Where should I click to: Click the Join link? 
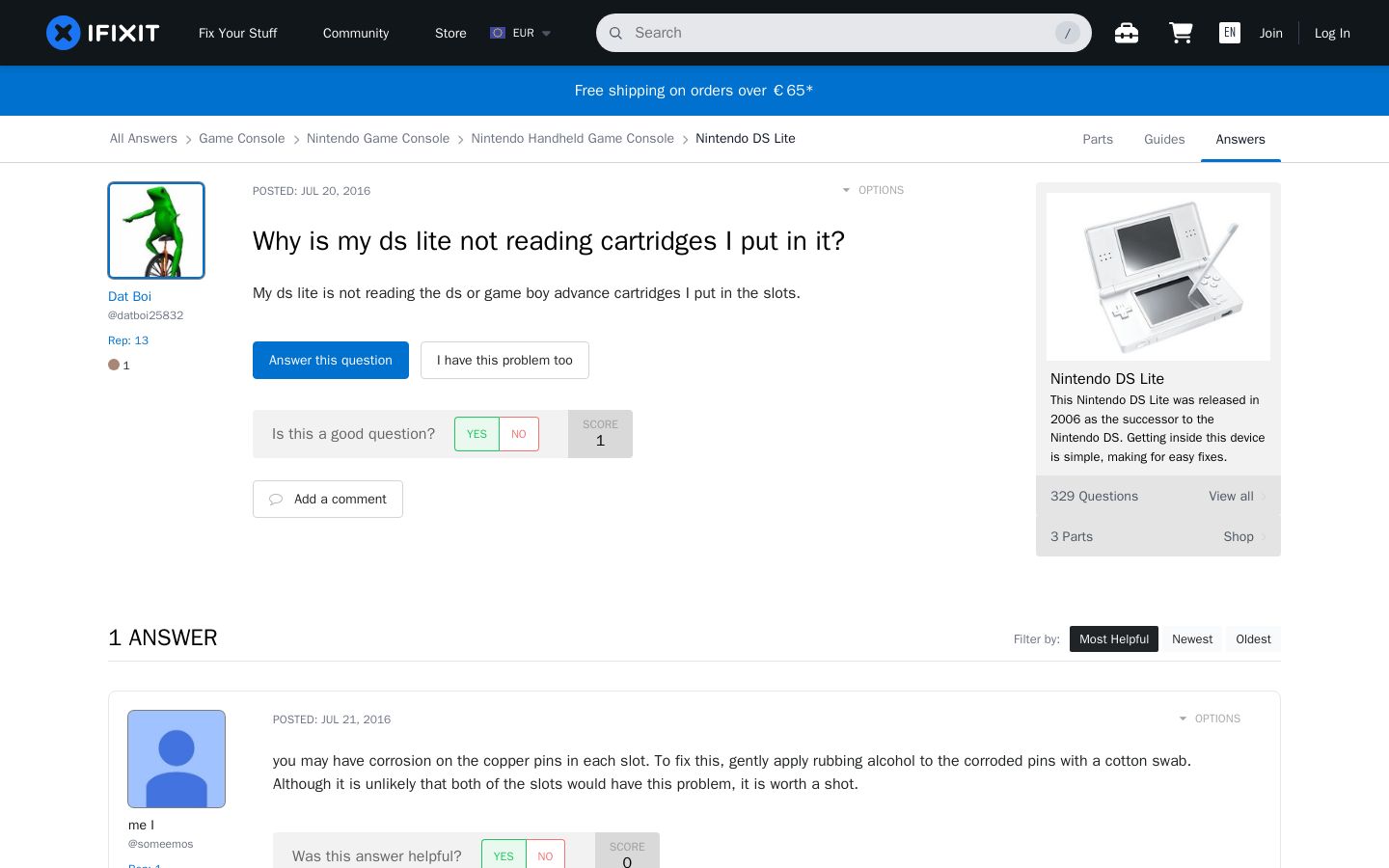click(1271, 33)
